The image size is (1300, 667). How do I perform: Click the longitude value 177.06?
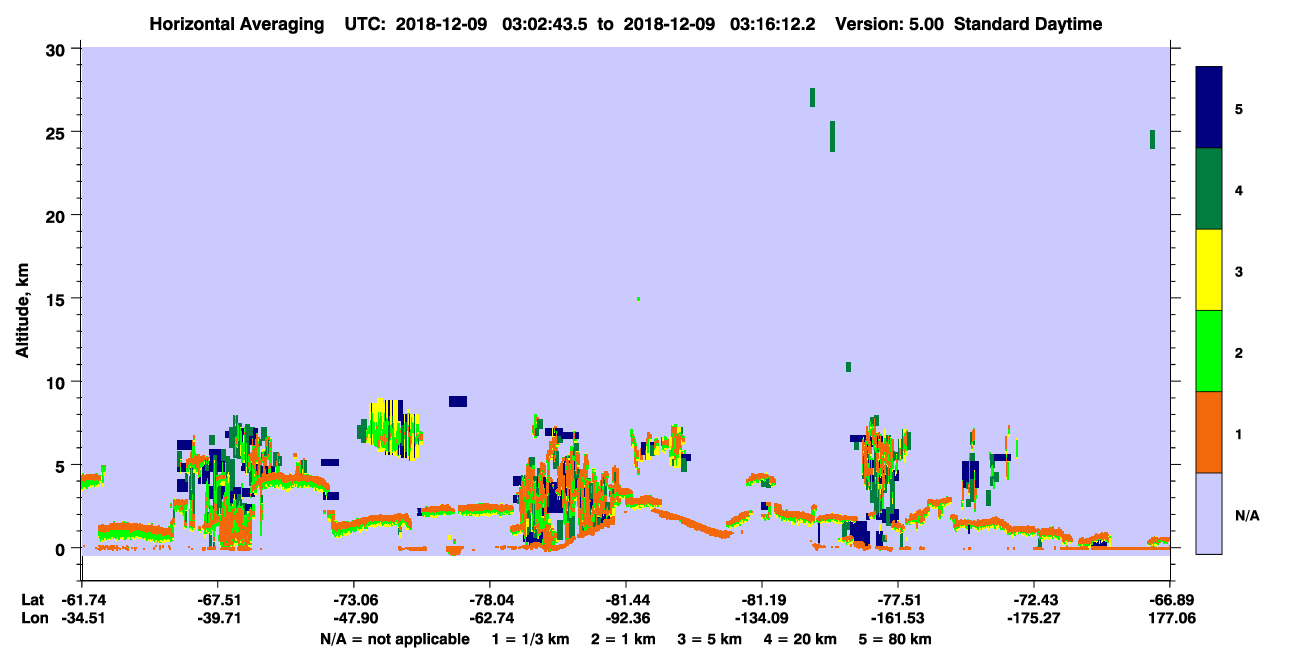[1172, 619]
